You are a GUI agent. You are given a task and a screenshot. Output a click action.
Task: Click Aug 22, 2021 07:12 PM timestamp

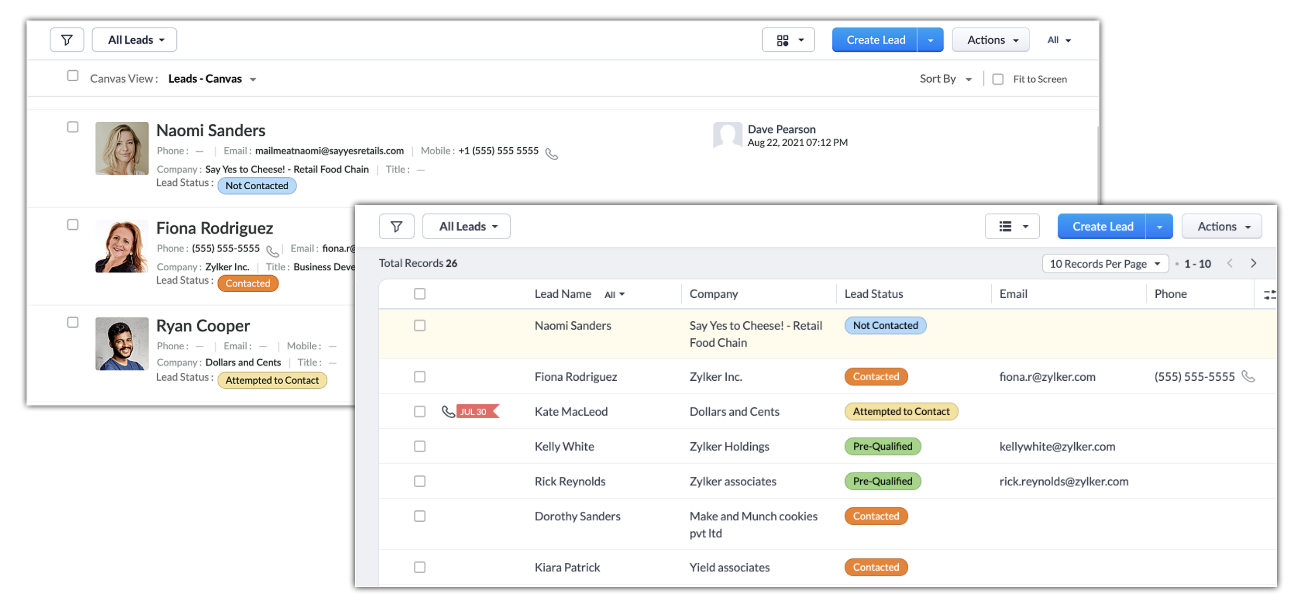798,143
